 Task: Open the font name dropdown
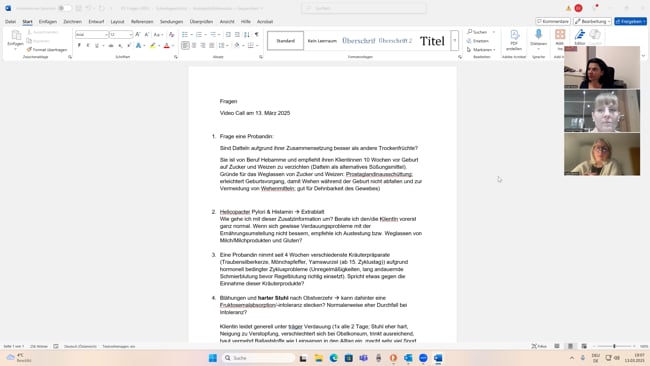[x=106, y=35]
